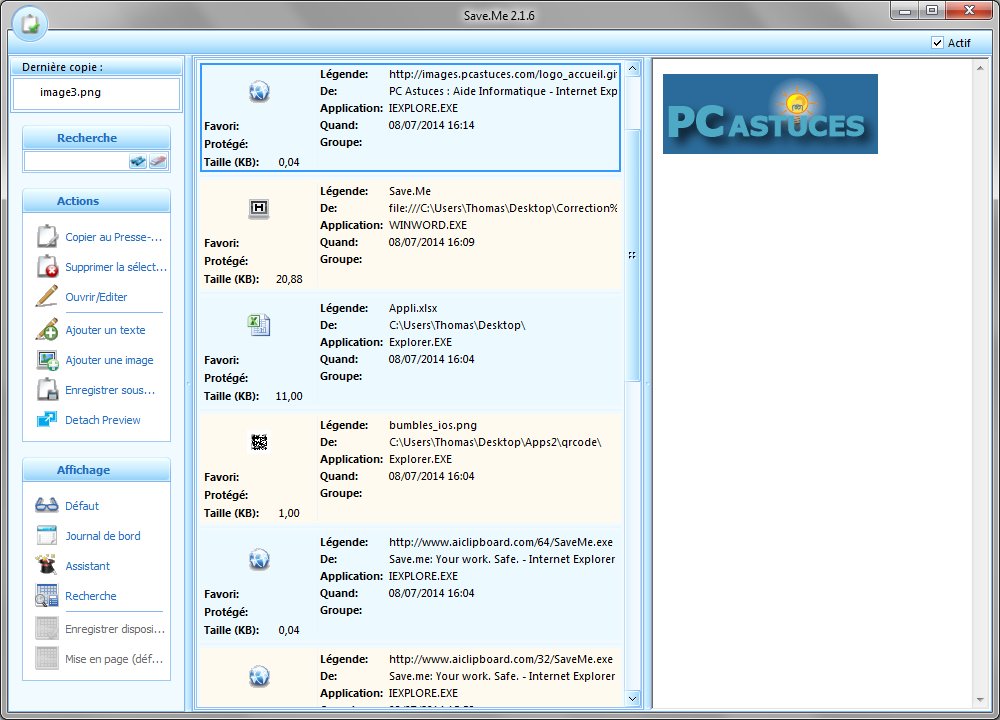Launch the Assistant view

point(87,566)
